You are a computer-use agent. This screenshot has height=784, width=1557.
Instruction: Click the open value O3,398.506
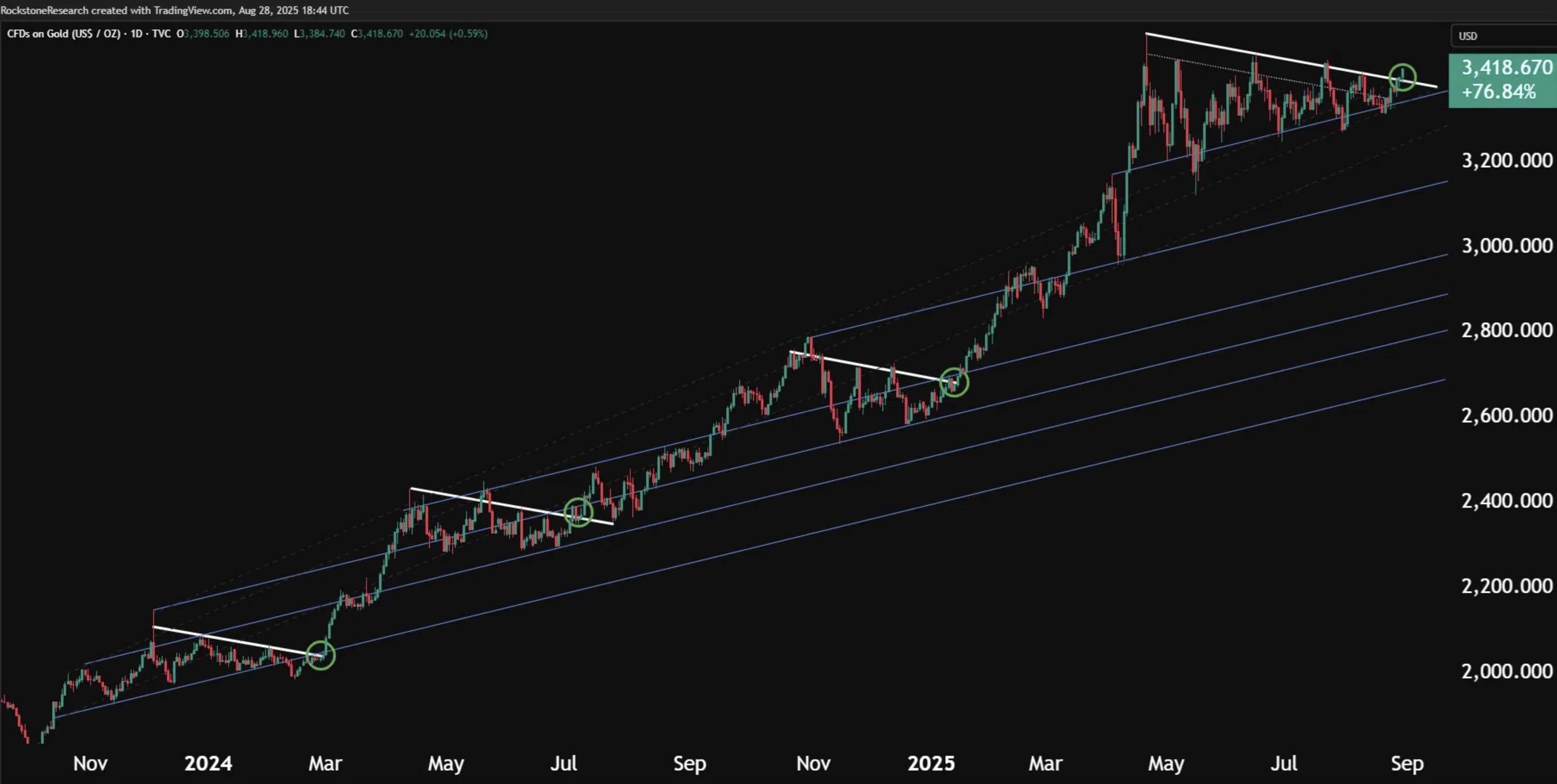pos(203,34)
